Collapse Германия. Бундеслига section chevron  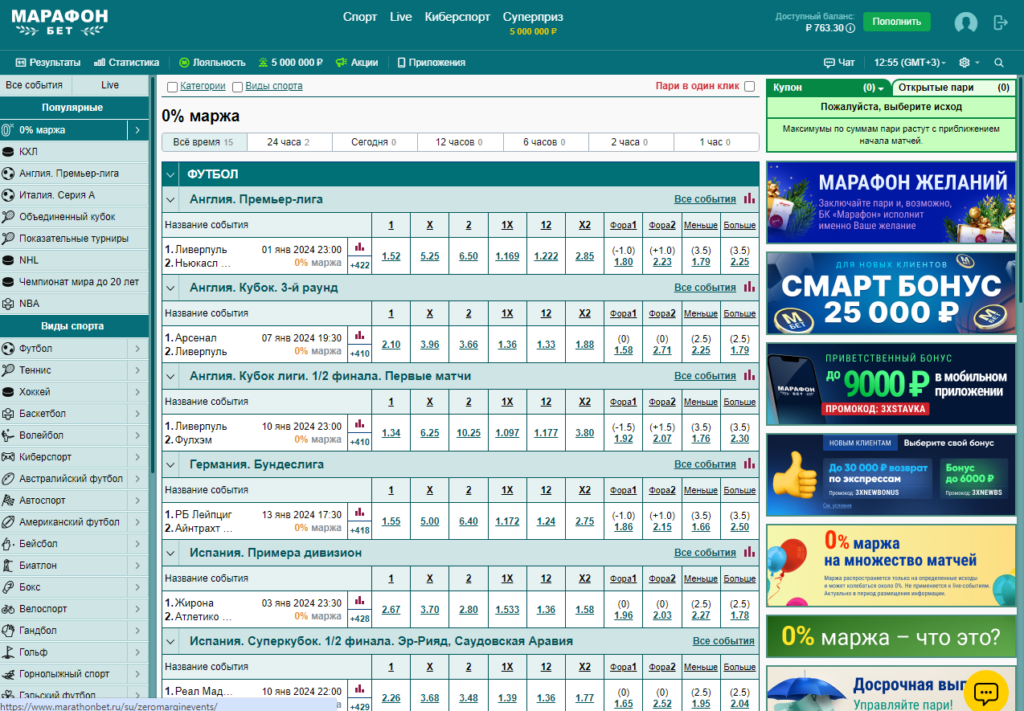tap(170, 465)
